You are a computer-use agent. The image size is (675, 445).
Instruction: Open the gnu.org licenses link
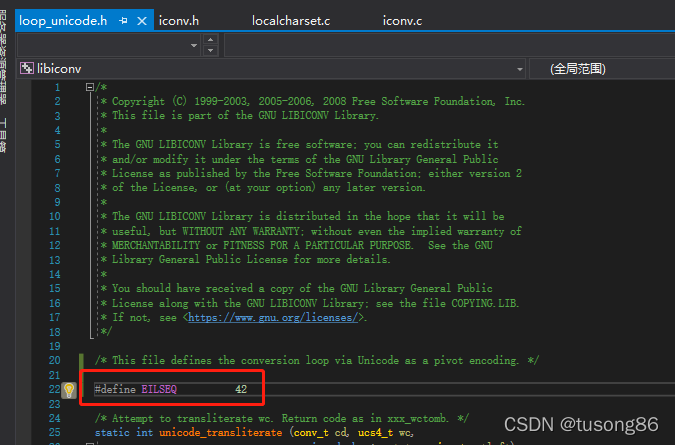(273, 318)
